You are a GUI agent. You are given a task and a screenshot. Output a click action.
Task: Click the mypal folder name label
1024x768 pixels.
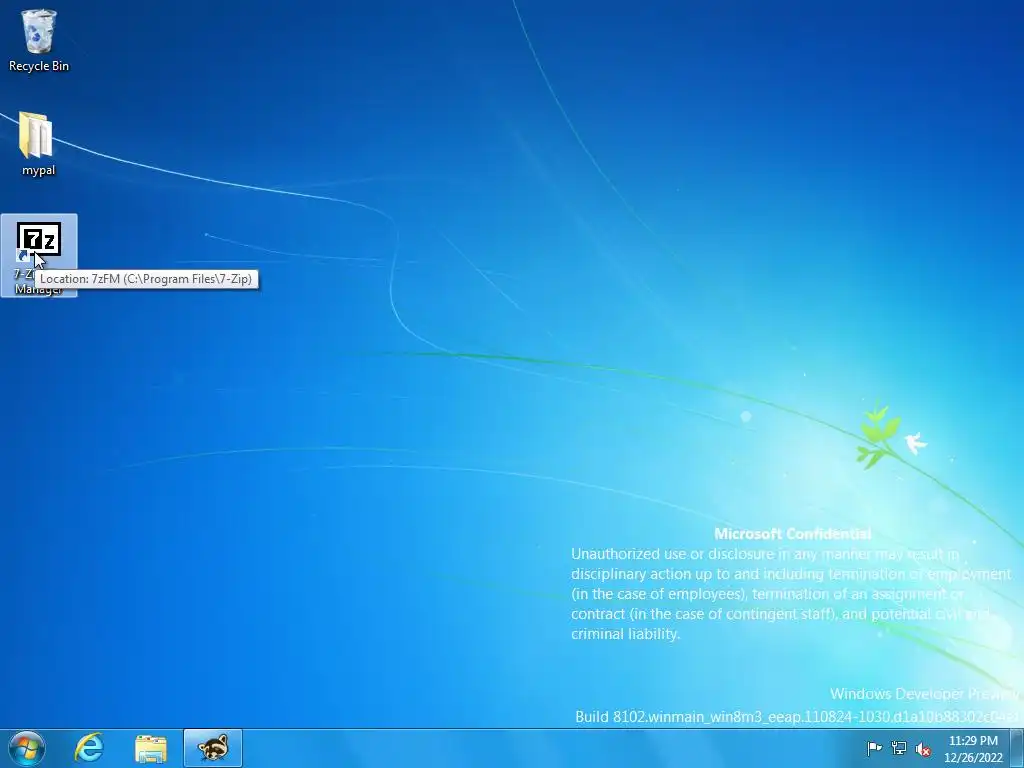(39, 170)
